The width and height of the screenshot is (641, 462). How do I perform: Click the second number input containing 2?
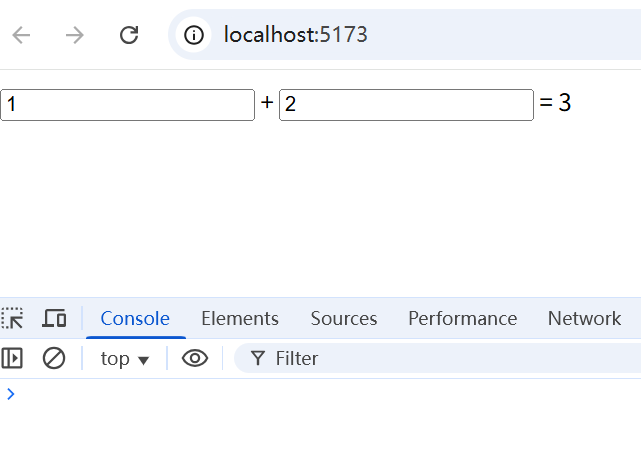[406, 105]
